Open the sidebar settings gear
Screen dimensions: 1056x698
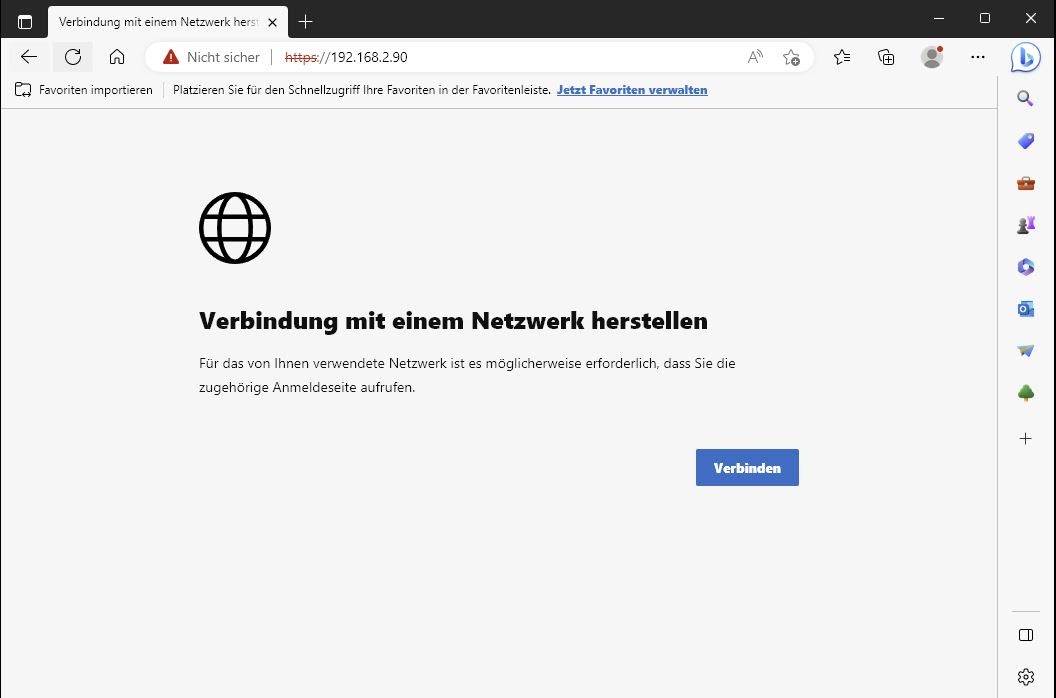click(1025, 676)
